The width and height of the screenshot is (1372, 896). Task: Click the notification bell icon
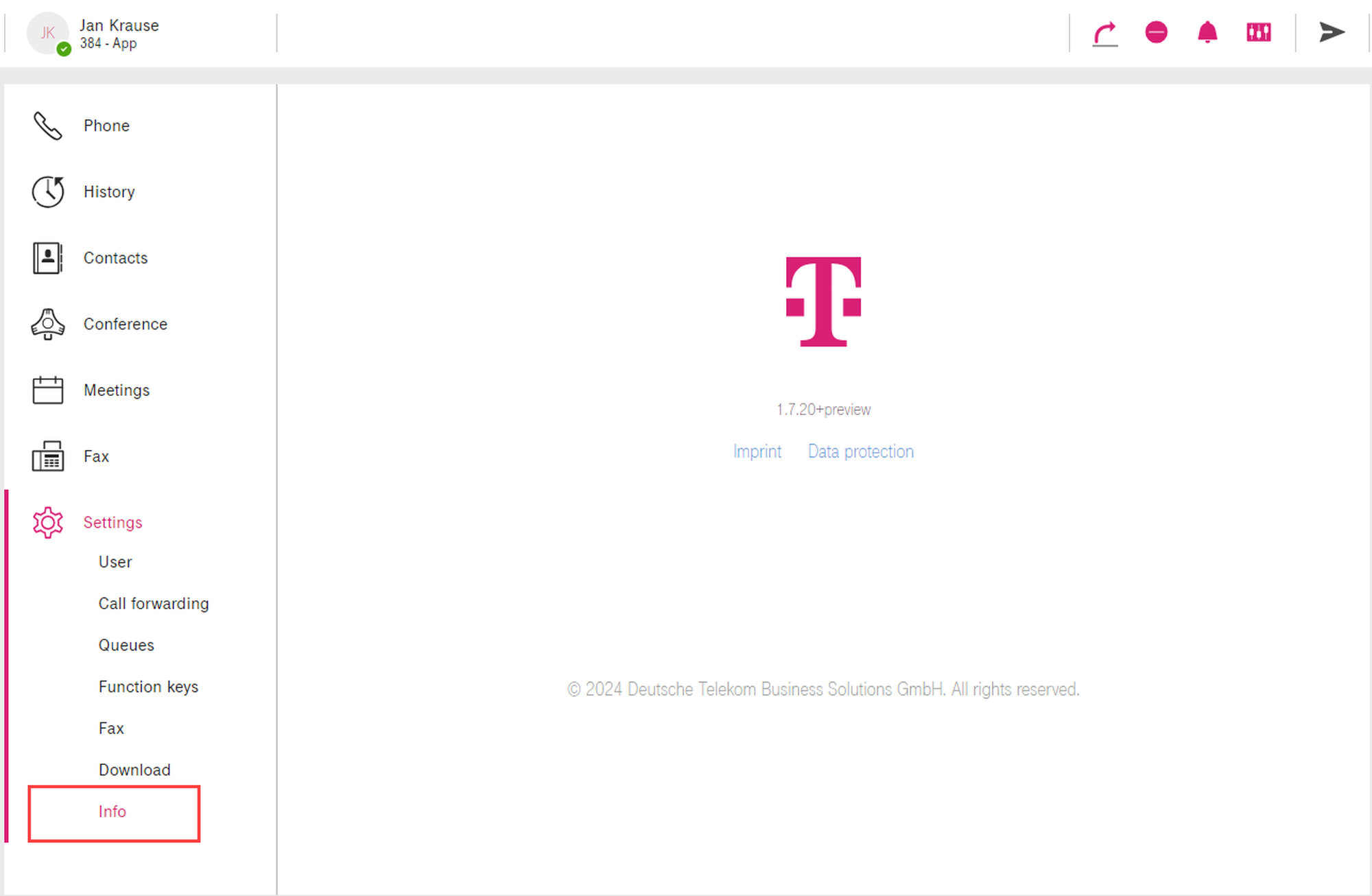[x=1207, y=32]
